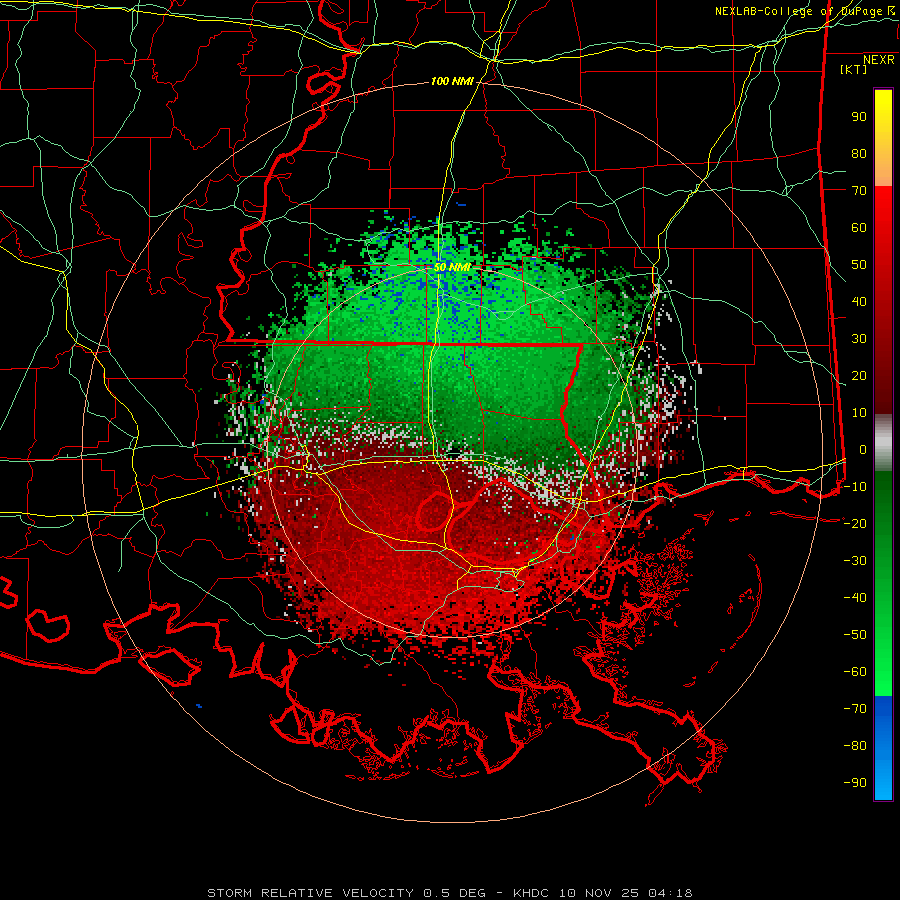Click the -30 scale value
The image size is (900, 900).
[855, 561]
